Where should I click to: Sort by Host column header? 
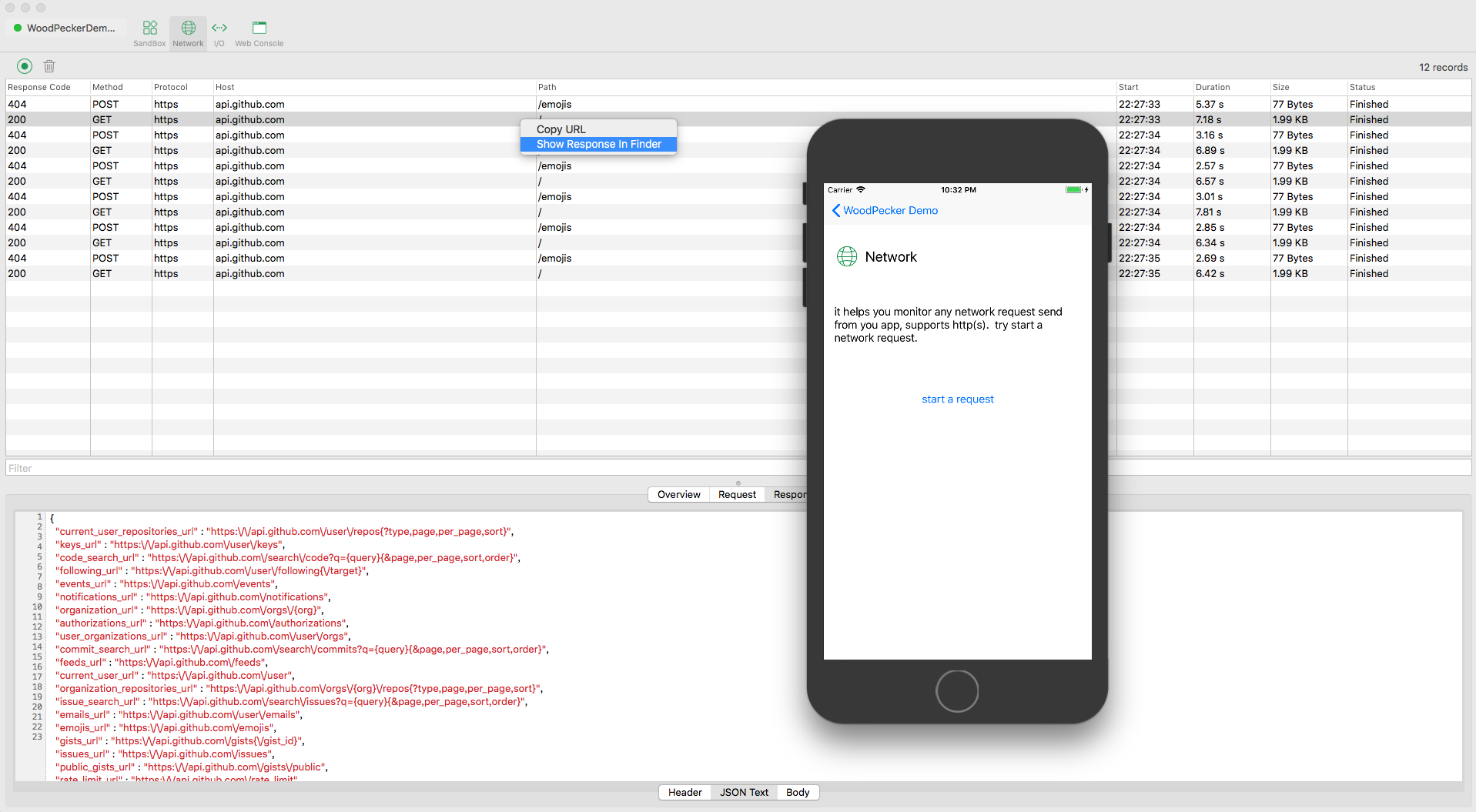click(x=374, y=87)
